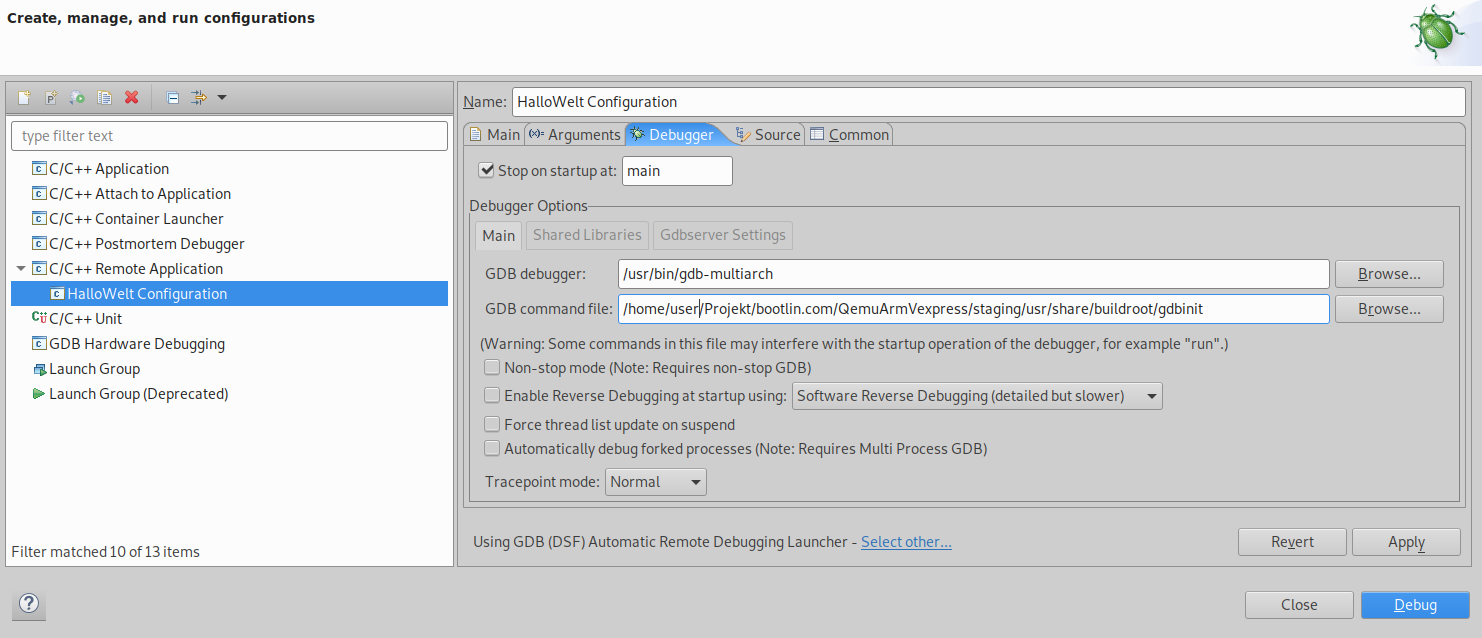The width and height of the screenshot is (1482, 638).
Task: Select the GDB Hardware Debugging tree entry
Action: [137, 343]
